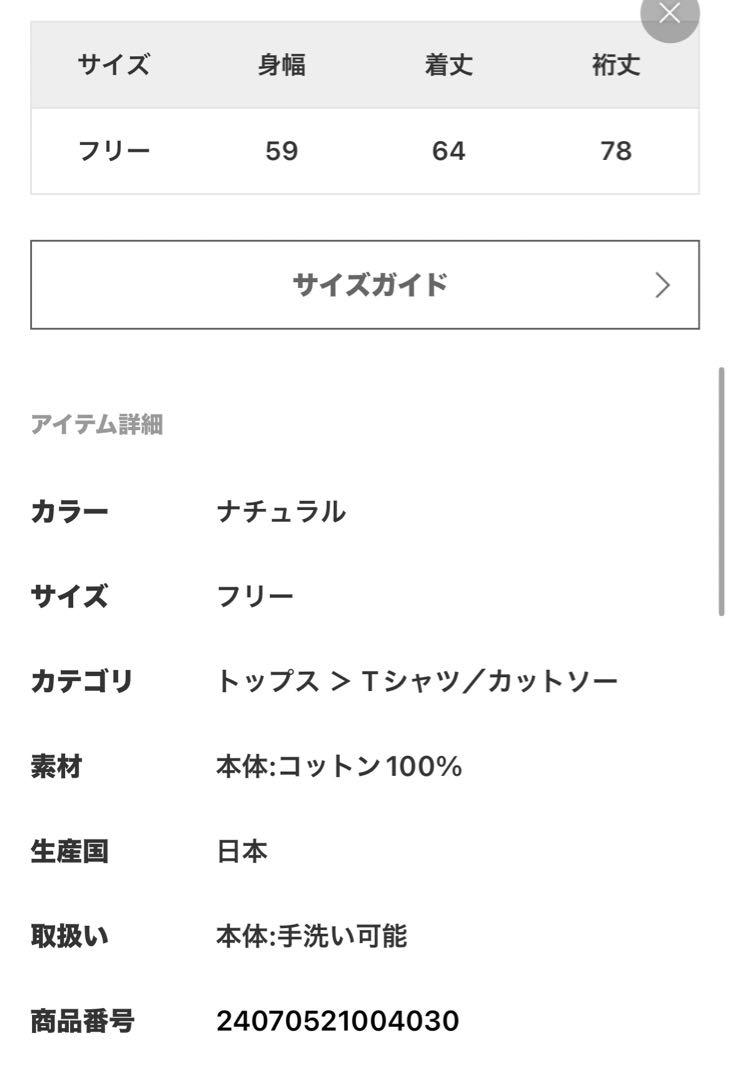This screenshot has height=1080, width=731.
Task: Select the 裄丈 column header
Action: click(616, 65)
